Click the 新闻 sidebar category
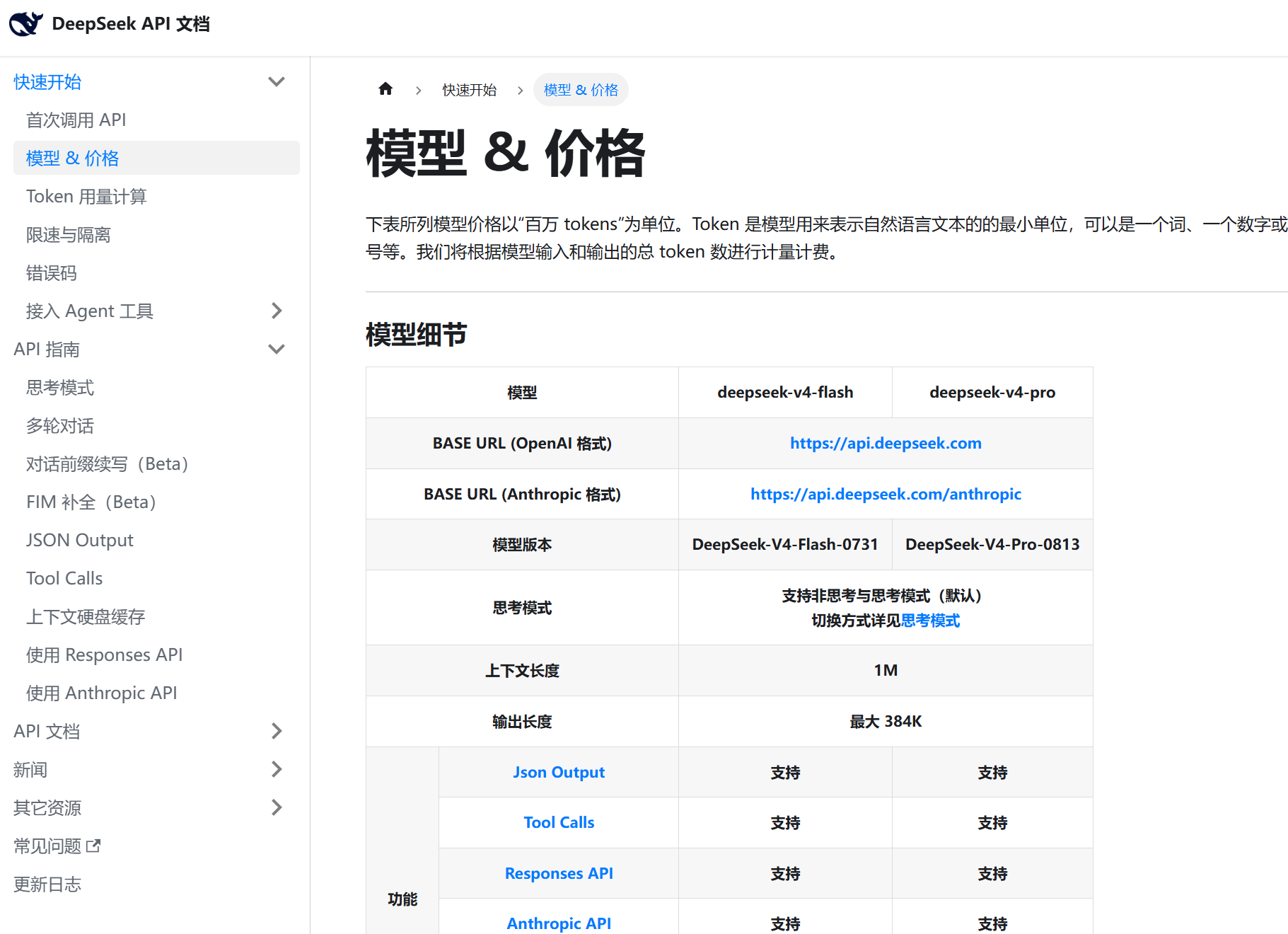The height and width of the screenshot is (934, 1288). point(30,769)
